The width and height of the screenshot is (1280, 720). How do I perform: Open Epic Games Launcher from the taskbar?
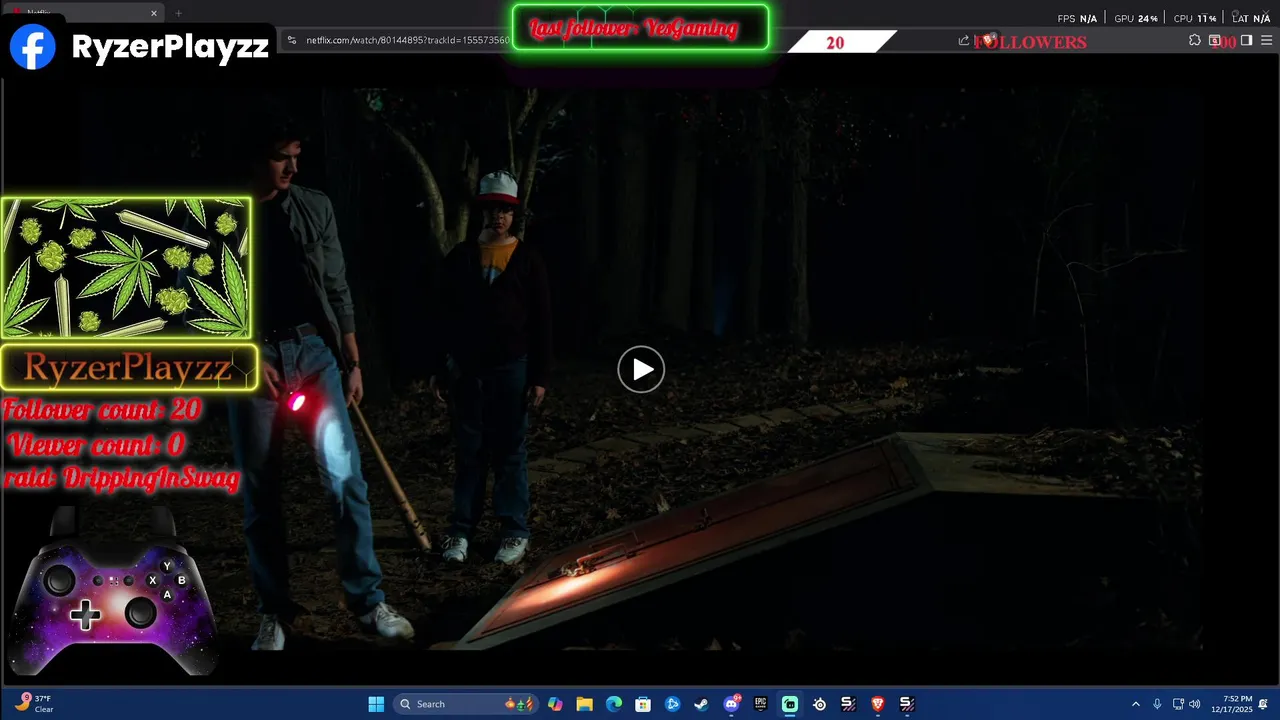coord(761,704)
